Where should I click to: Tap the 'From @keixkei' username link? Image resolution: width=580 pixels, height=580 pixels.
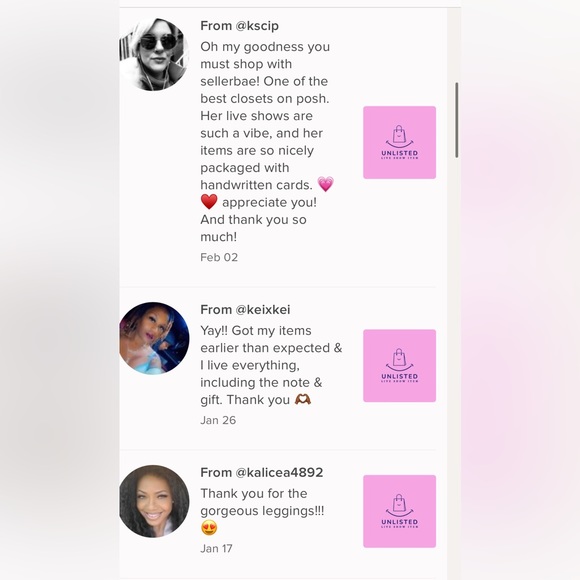(x=245, y=310)
